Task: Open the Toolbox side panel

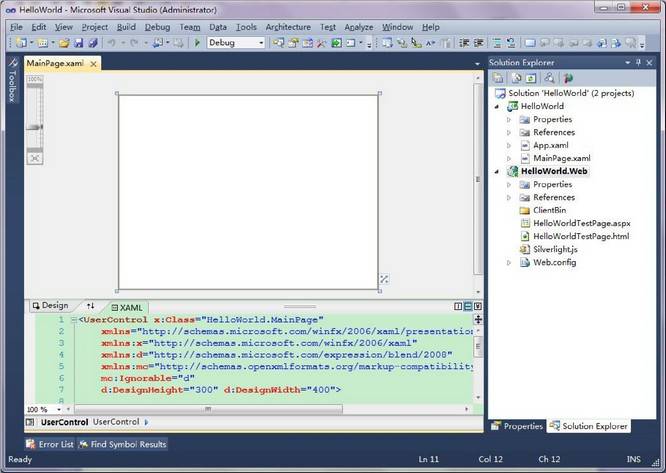Action: (x=13, y=81)
